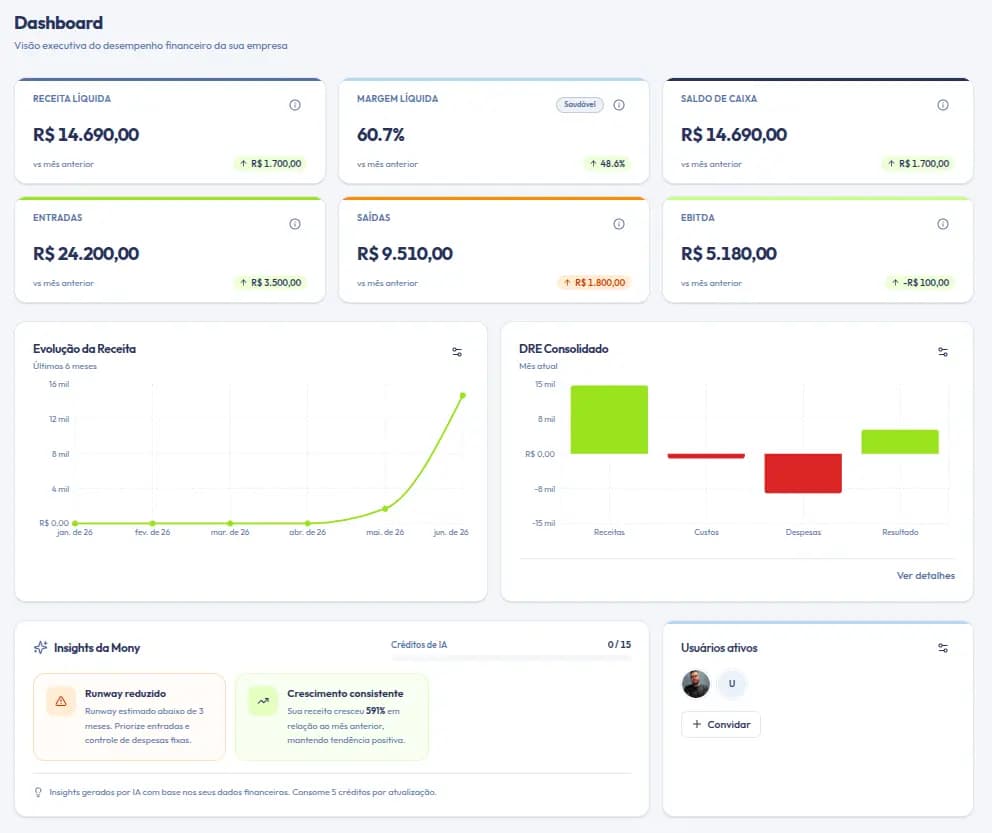
Task: Click the mai. de 26 data point on revenue chart
Action: click(x=385, y=509)
